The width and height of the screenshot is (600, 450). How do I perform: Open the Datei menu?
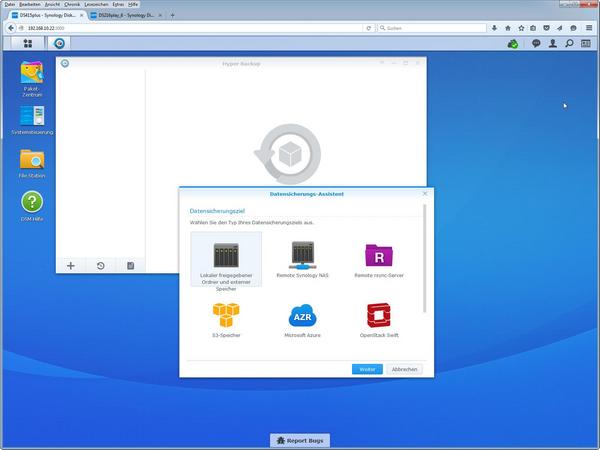coord(10,4)
